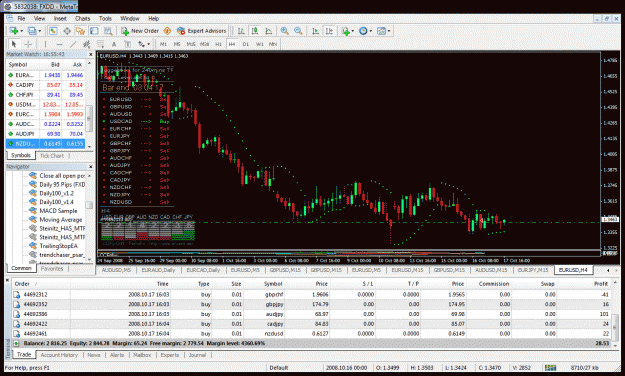The image size is (625, 376).
Task: Toggle the Terminal window icon
Action: point(94,31)
